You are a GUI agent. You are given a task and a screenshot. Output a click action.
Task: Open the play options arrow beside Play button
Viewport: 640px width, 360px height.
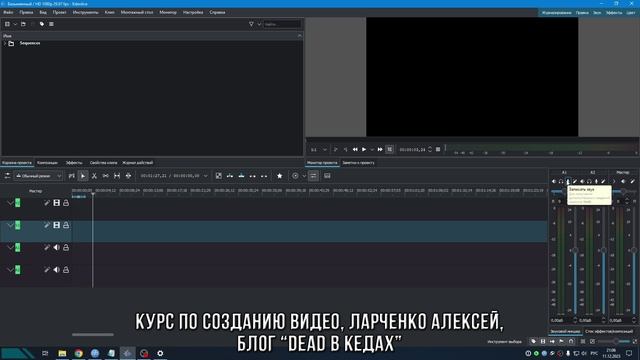(372, 150)
